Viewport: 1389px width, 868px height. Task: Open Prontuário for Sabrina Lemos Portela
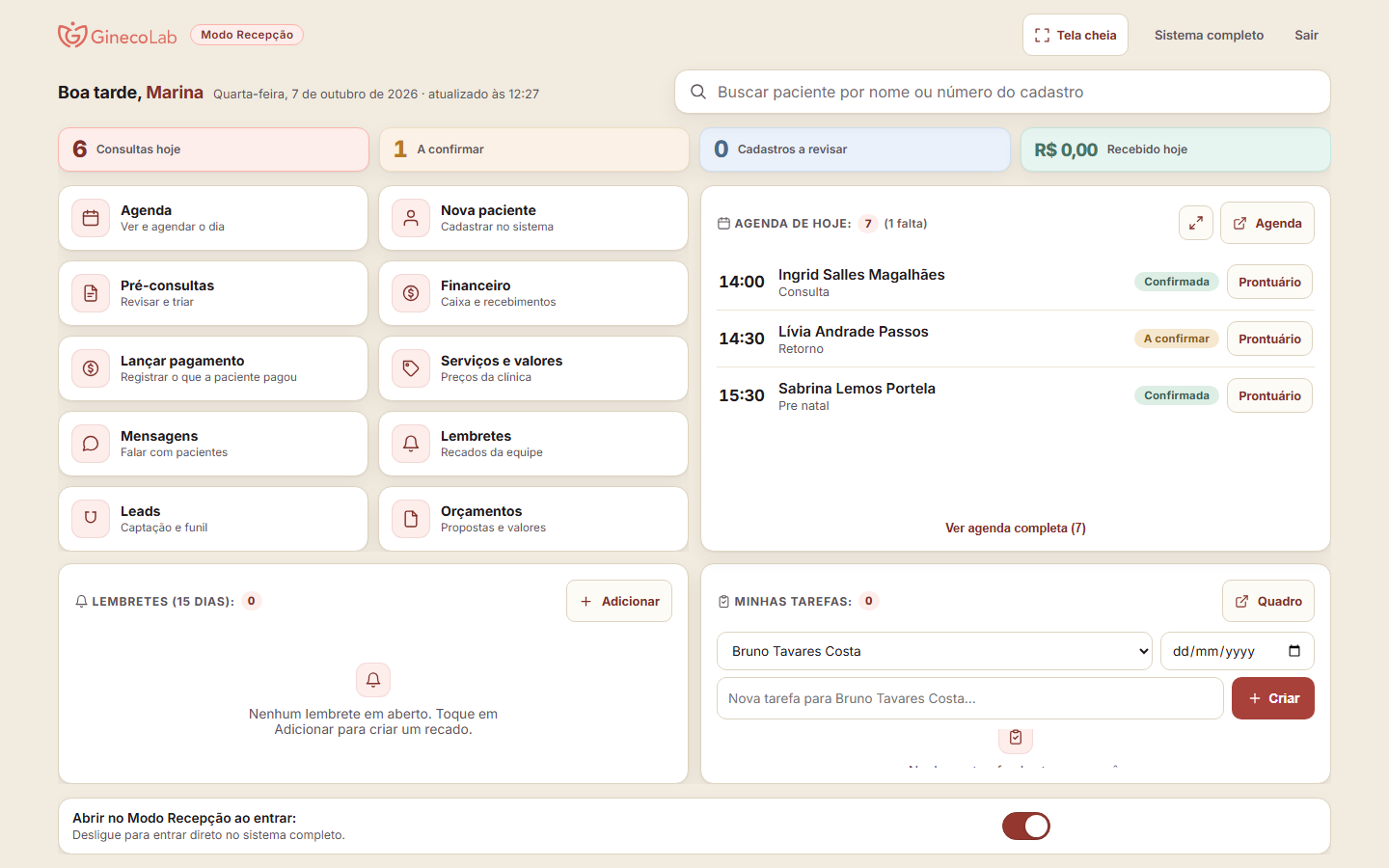click(1269, 395)
